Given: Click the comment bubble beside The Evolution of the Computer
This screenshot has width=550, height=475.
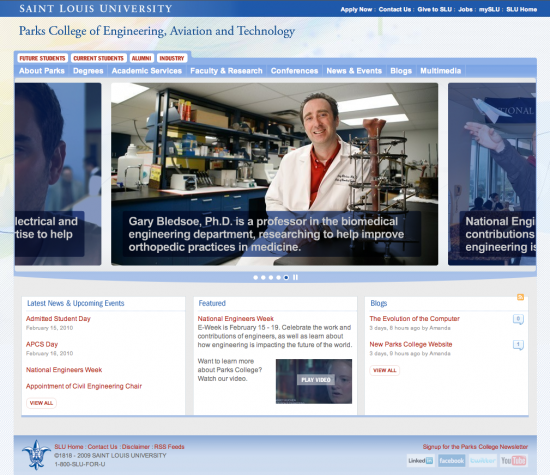Looking at the screenshot, I should click(518, 319).
